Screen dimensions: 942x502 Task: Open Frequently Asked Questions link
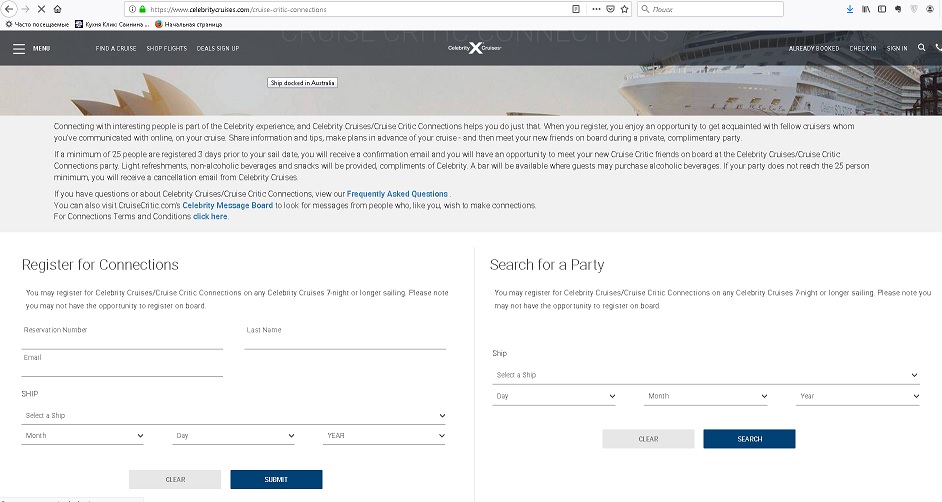pos(397,194)
